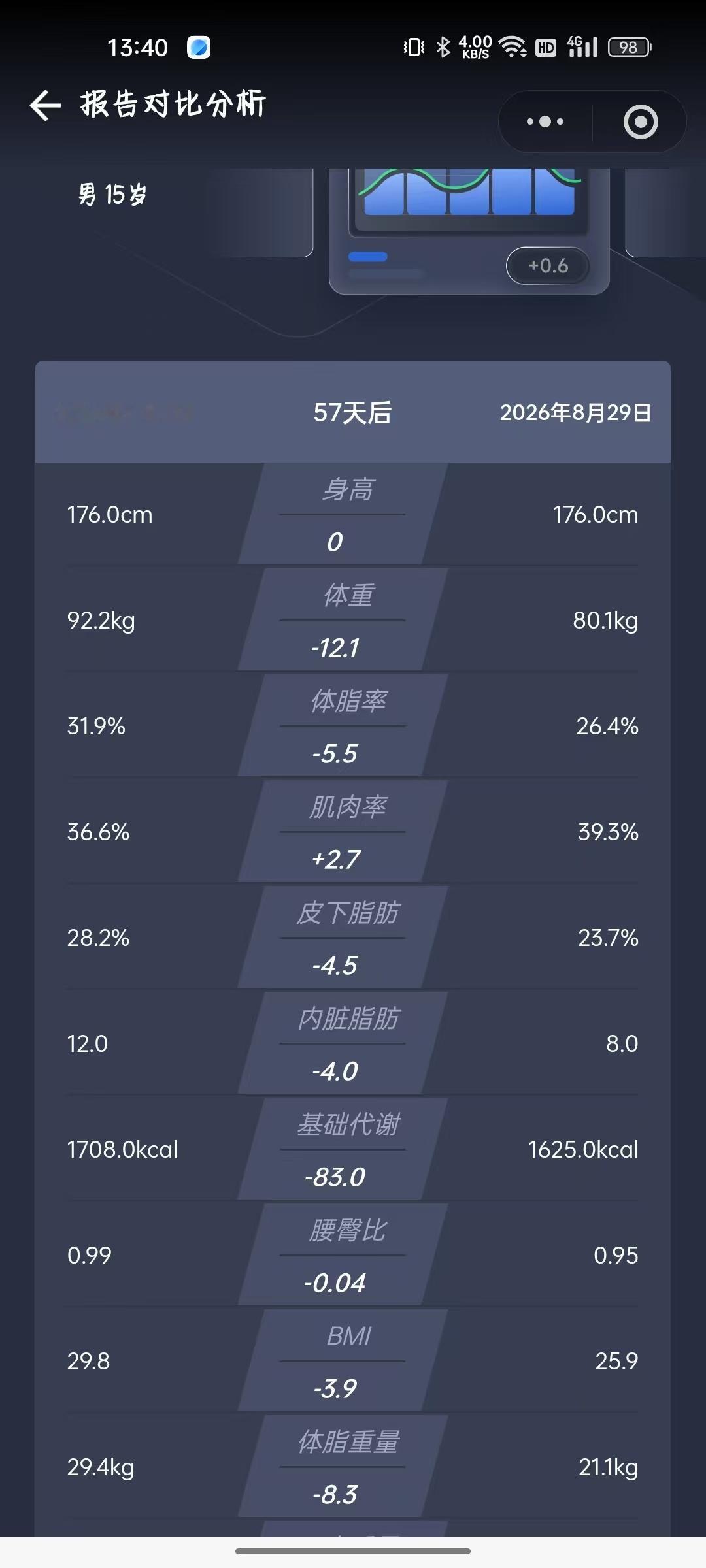Tap the mini program close circle icon
This screenshot has height=1568, width=706.
[641, 122]
